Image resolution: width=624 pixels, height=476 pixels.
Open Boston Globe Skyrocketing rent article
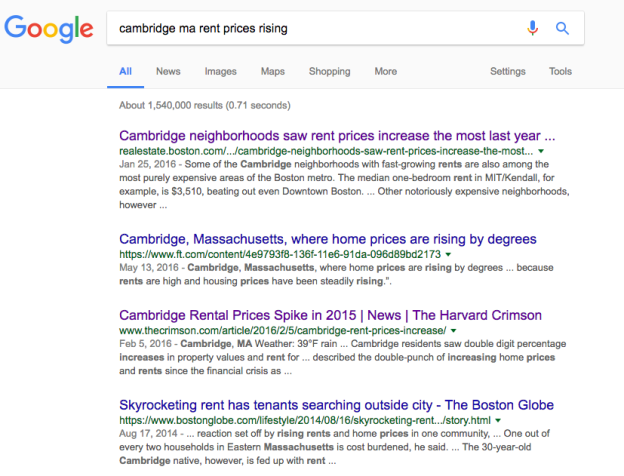coord(336,405)
